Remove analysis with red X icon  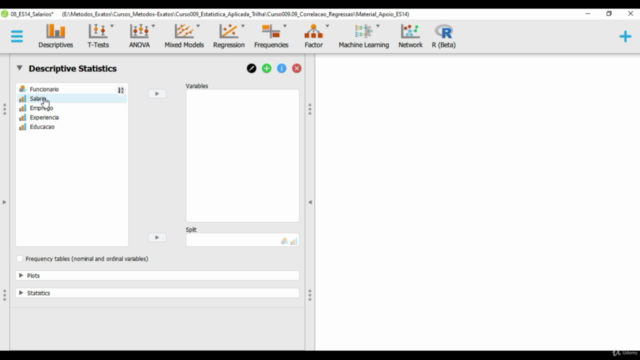pyautogui.click(x=297, y=68)
